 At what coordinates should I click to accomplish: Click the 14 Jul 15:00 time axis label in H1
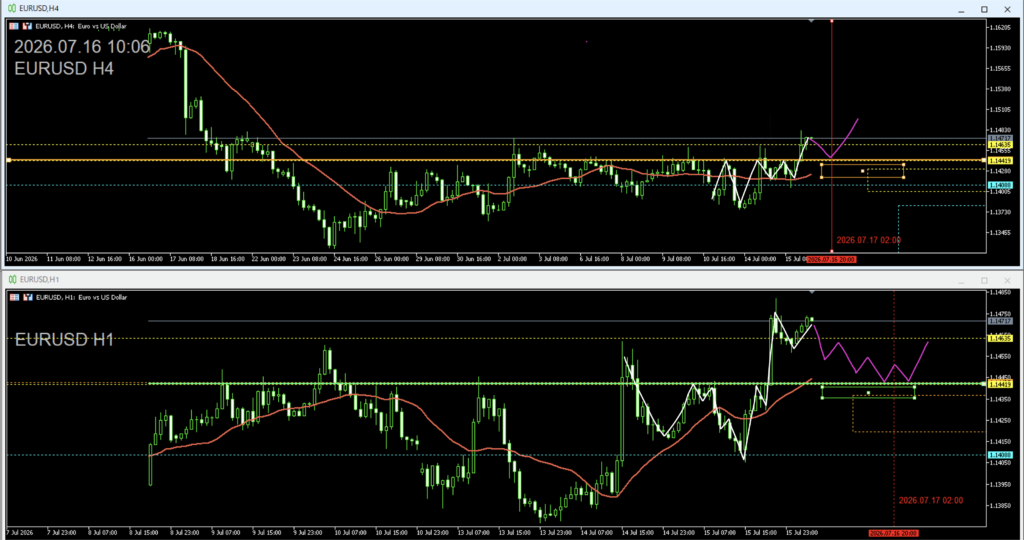(x=639, y=533)
